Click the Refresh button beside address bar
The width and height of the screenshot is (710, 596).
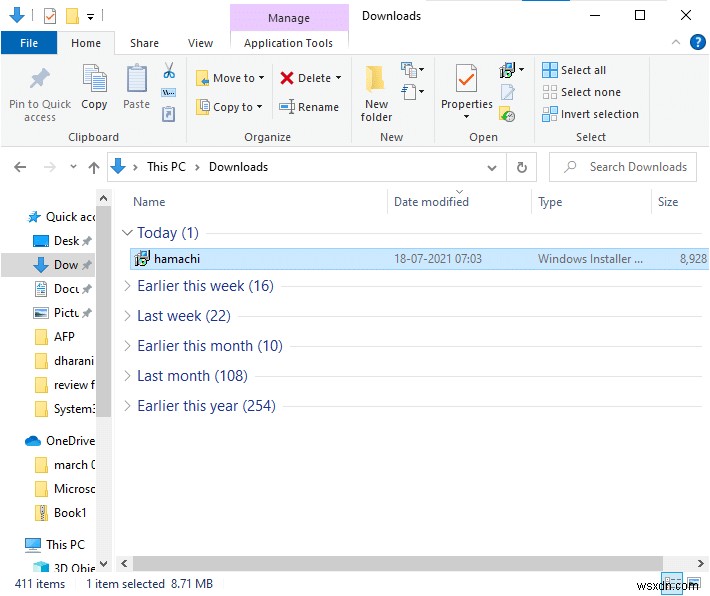[522, 167]
